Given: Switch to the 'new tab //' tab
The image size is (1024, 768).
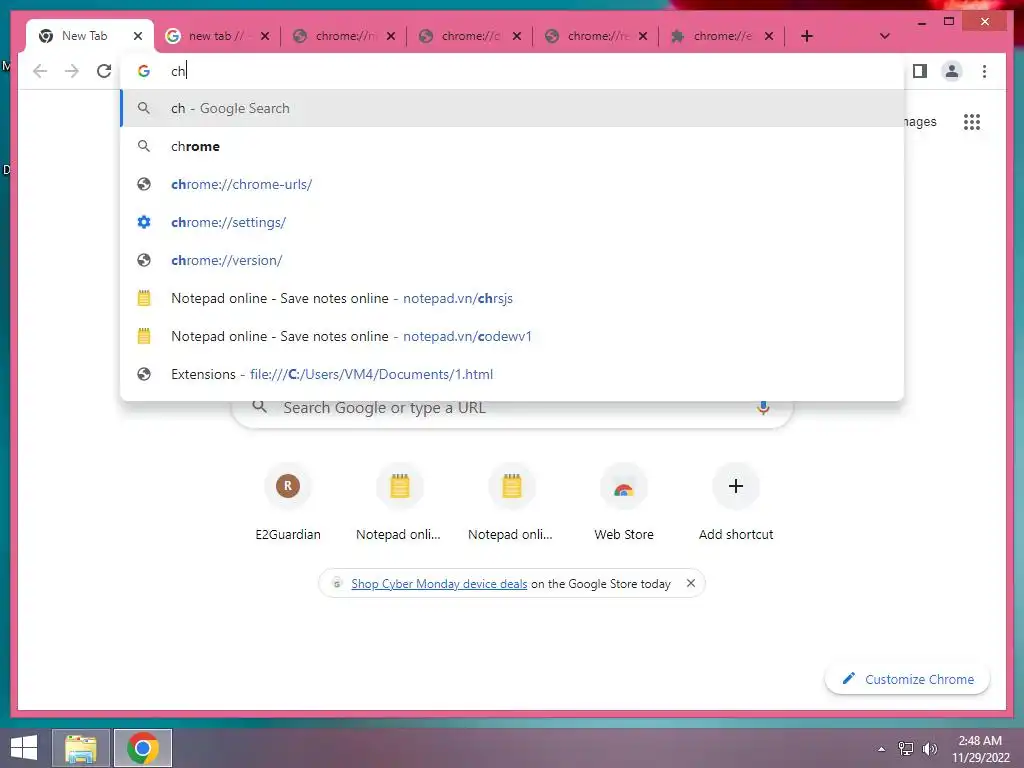Looking at the screenshot, I should [216, 36].
